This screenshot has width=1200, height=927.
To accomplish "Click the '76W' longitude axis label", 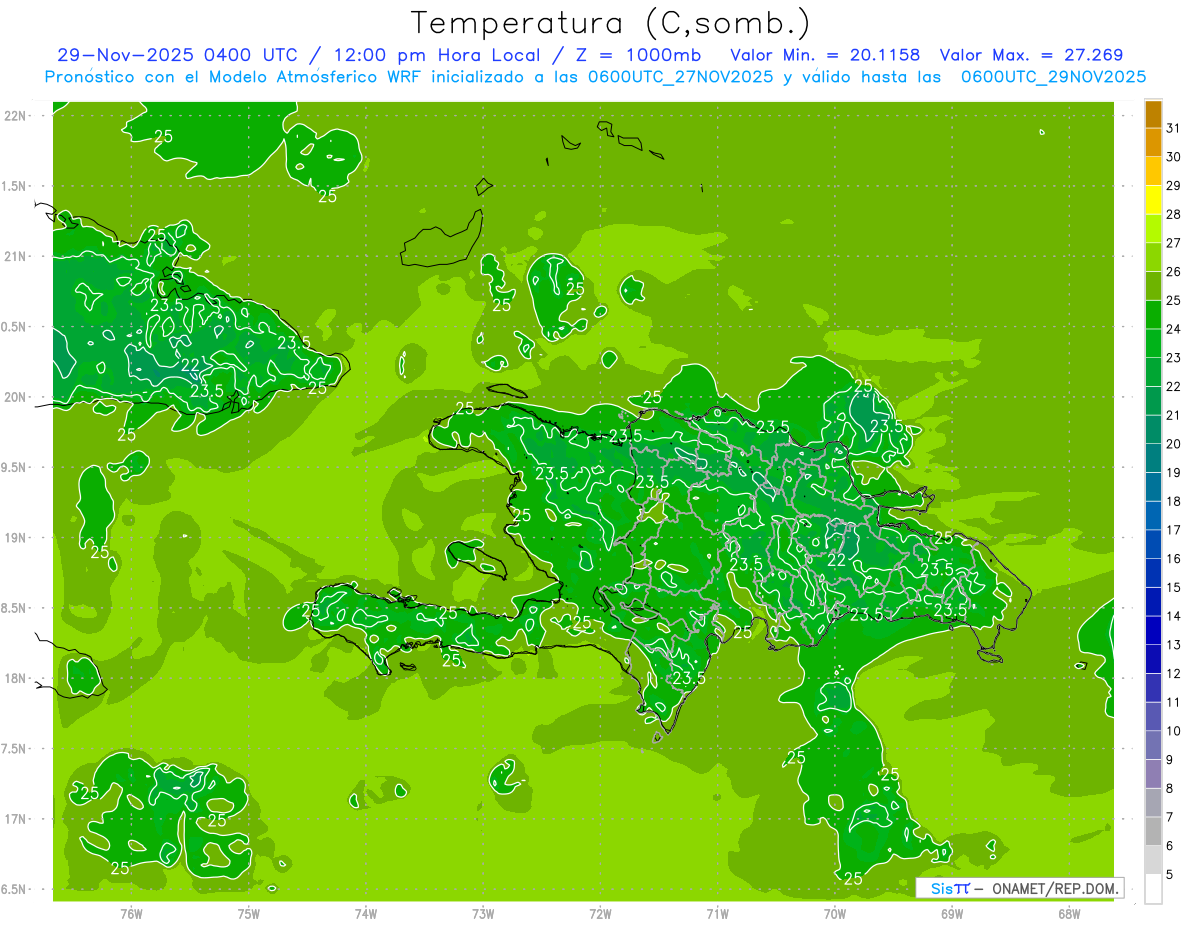I will click(x=131, y=913).
